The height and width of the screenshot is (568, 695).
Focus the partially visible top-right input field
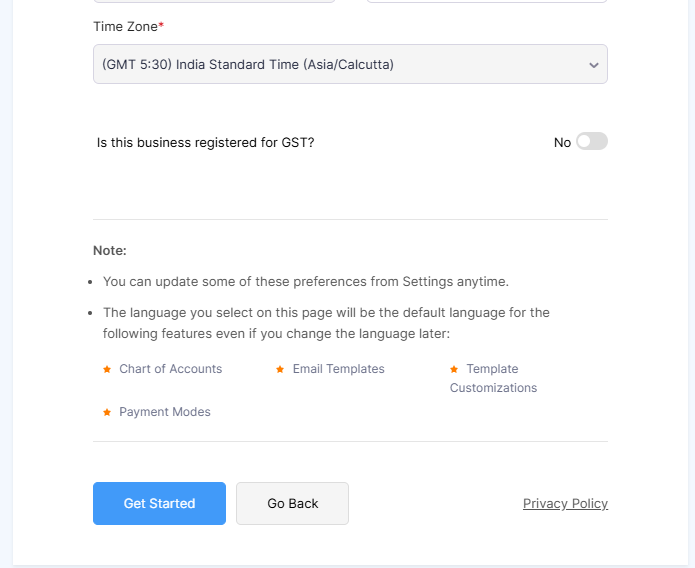[x=487, y=1]
